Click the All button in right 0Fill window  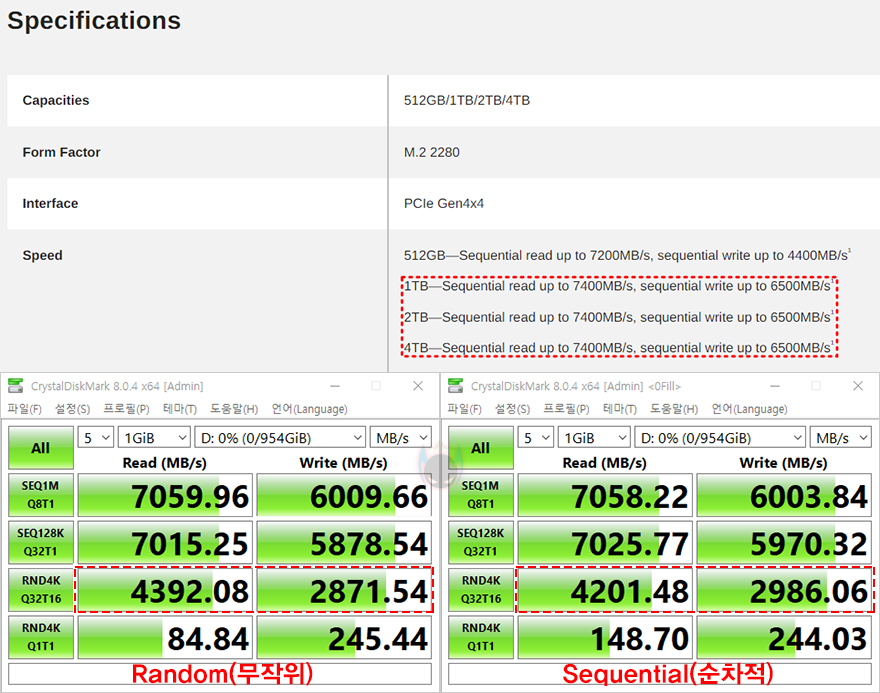pyautogui.click(x=481, y=448)
